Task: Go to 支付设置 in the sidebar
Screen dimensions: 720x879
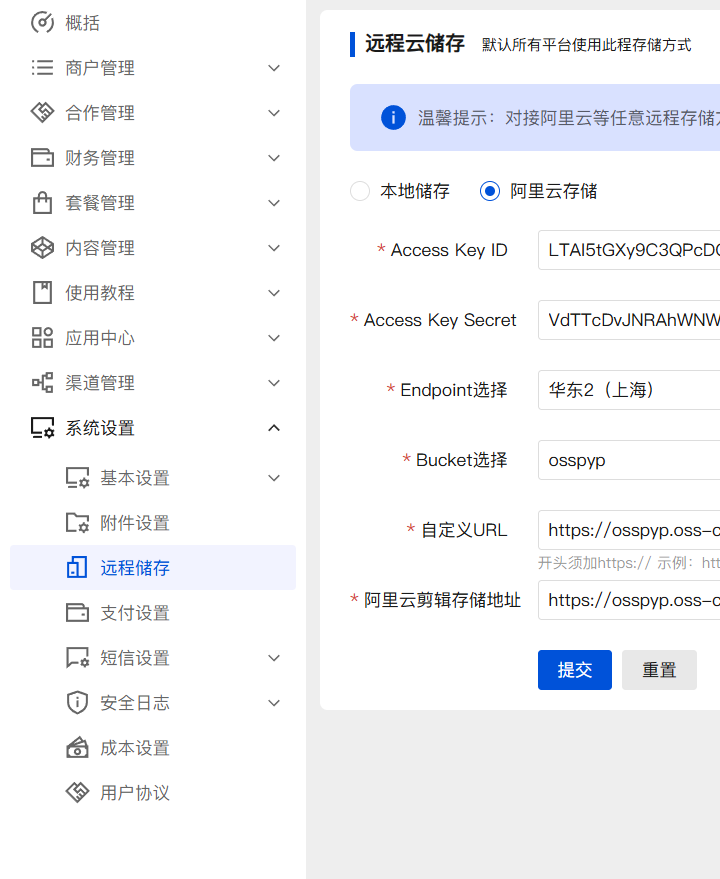Action: point(134,613)
